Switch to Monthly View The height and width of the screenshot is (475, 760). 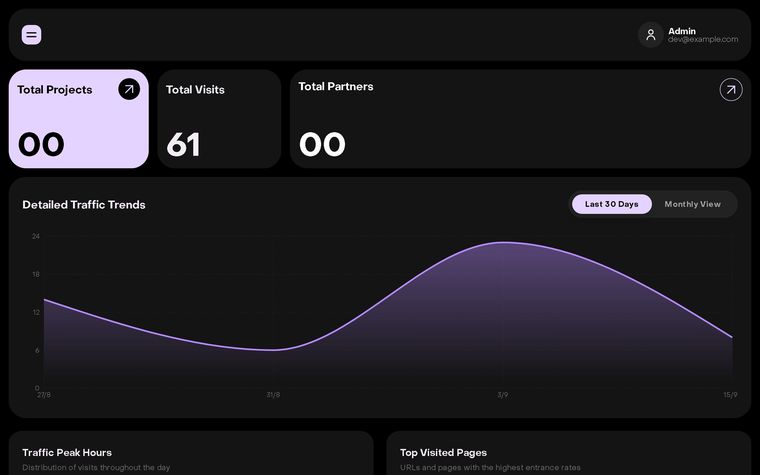point(692,204)
